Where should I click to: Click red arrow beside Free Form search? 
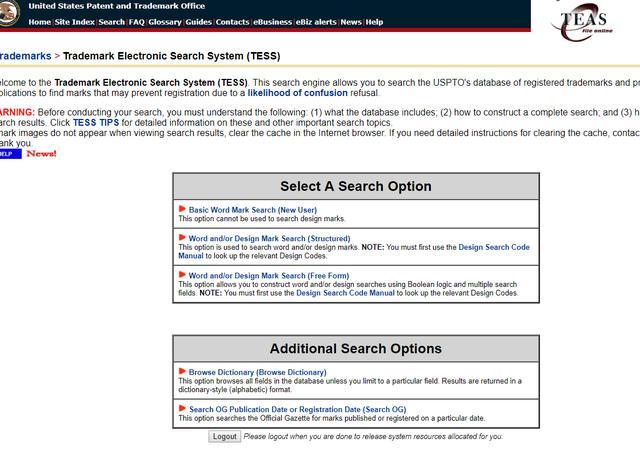(x=182, y=275)
